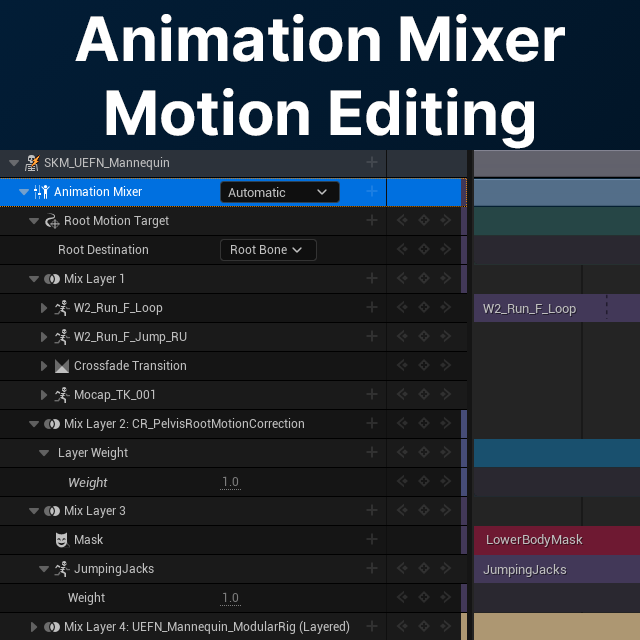This screenshot has width=640, height=640.
Task: Collapse the Root Motion Target row
Action: click(34, 221)
